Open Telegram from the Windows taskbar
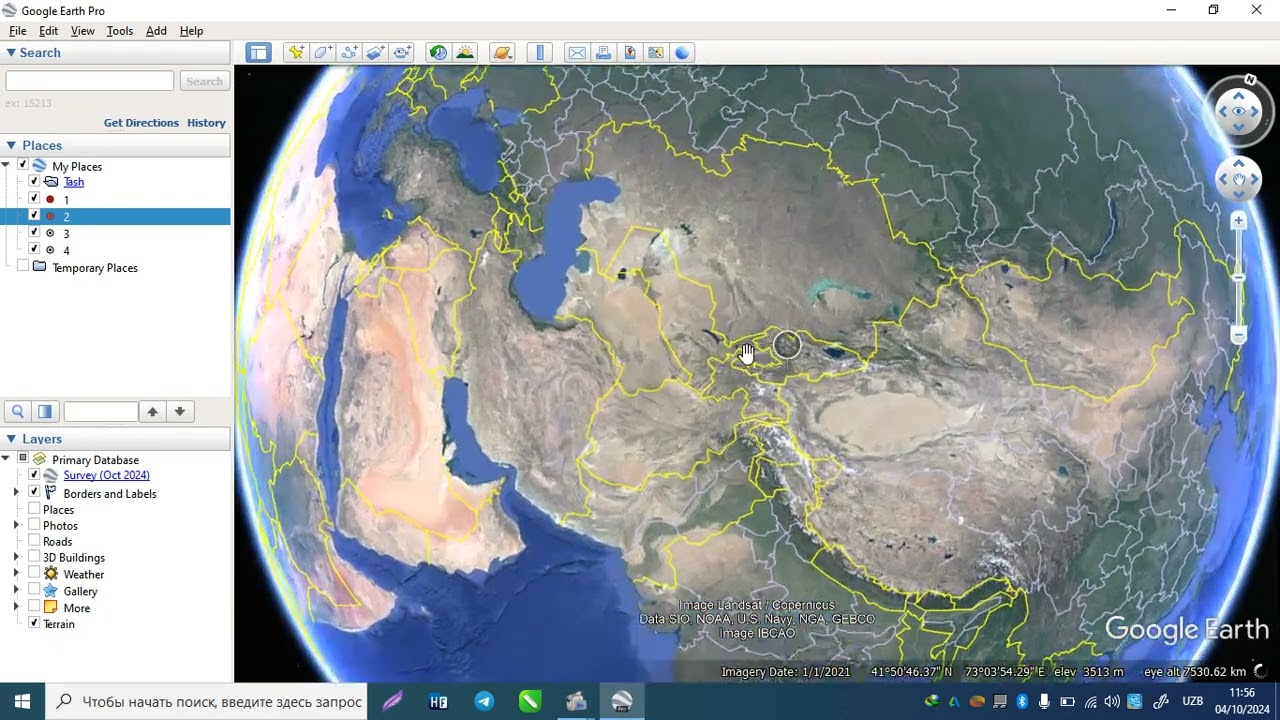The height and width of the screenshot is (720, 1280). (484, 702)
